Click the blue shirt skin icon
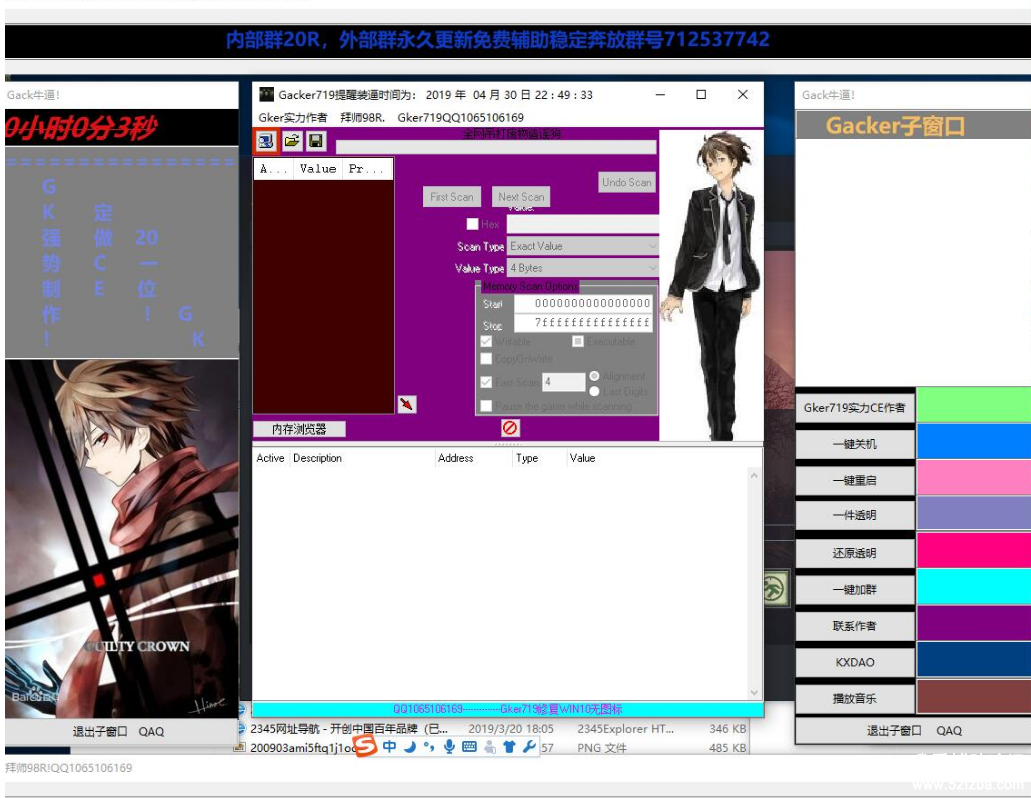 click(x=510, y=747)
